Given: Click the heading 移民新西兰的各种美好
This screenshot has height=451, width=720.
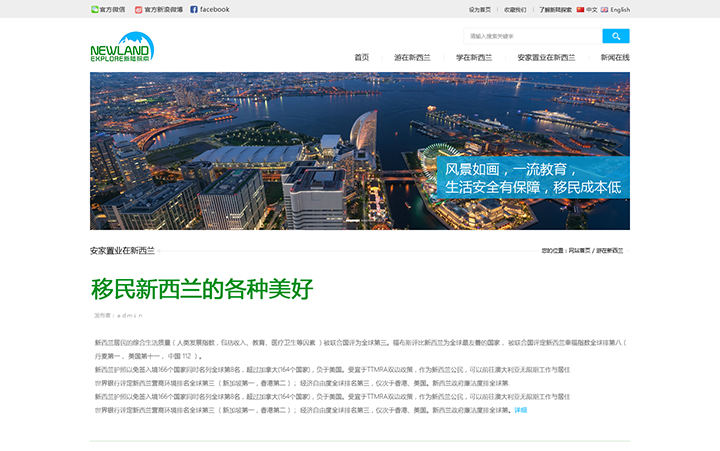Looking at the screenshot, I should tap(202, 289).
